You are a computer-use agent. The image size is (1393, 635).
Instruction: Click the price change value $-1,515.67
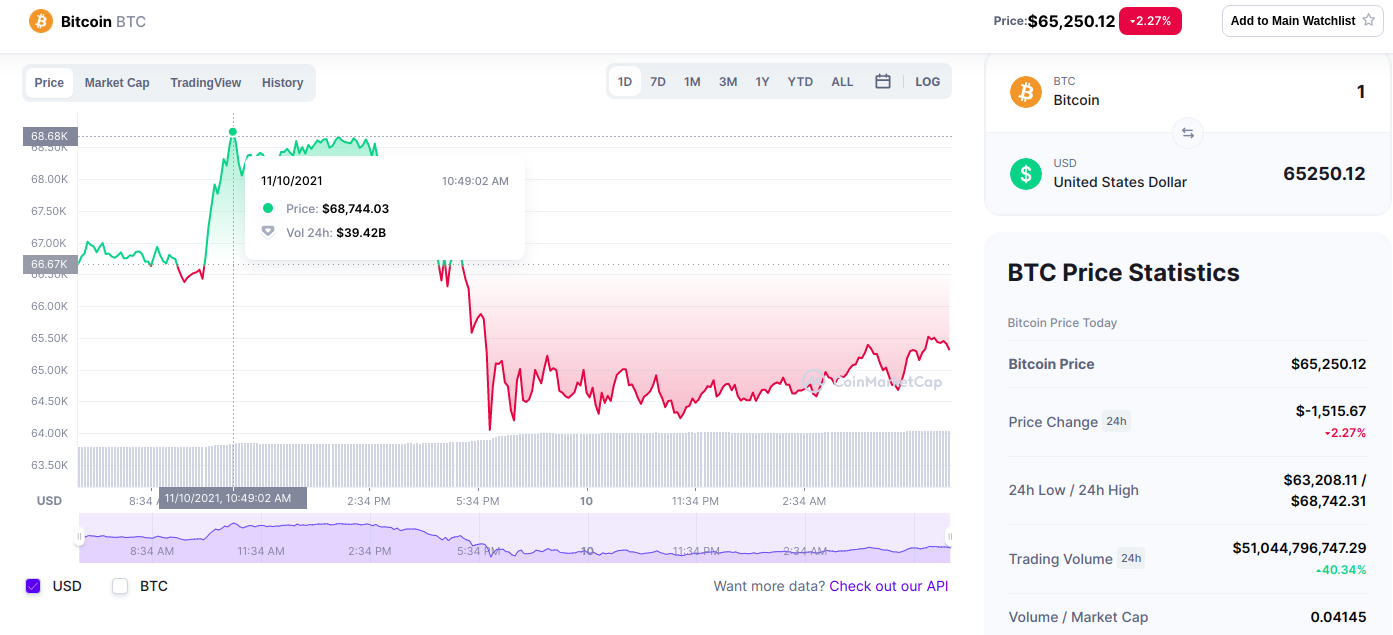[1330, 411]
